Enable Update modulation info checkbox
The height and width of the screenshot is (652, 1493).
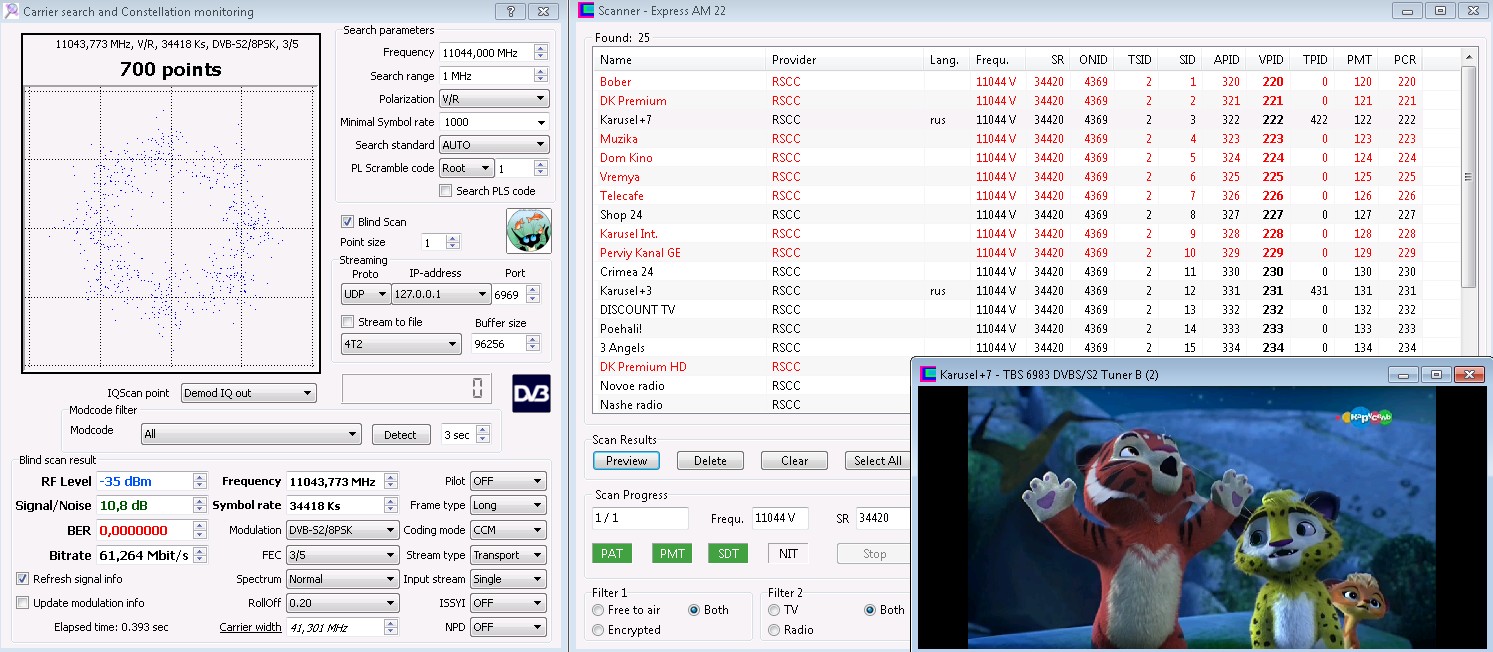[x=23, y=603]
